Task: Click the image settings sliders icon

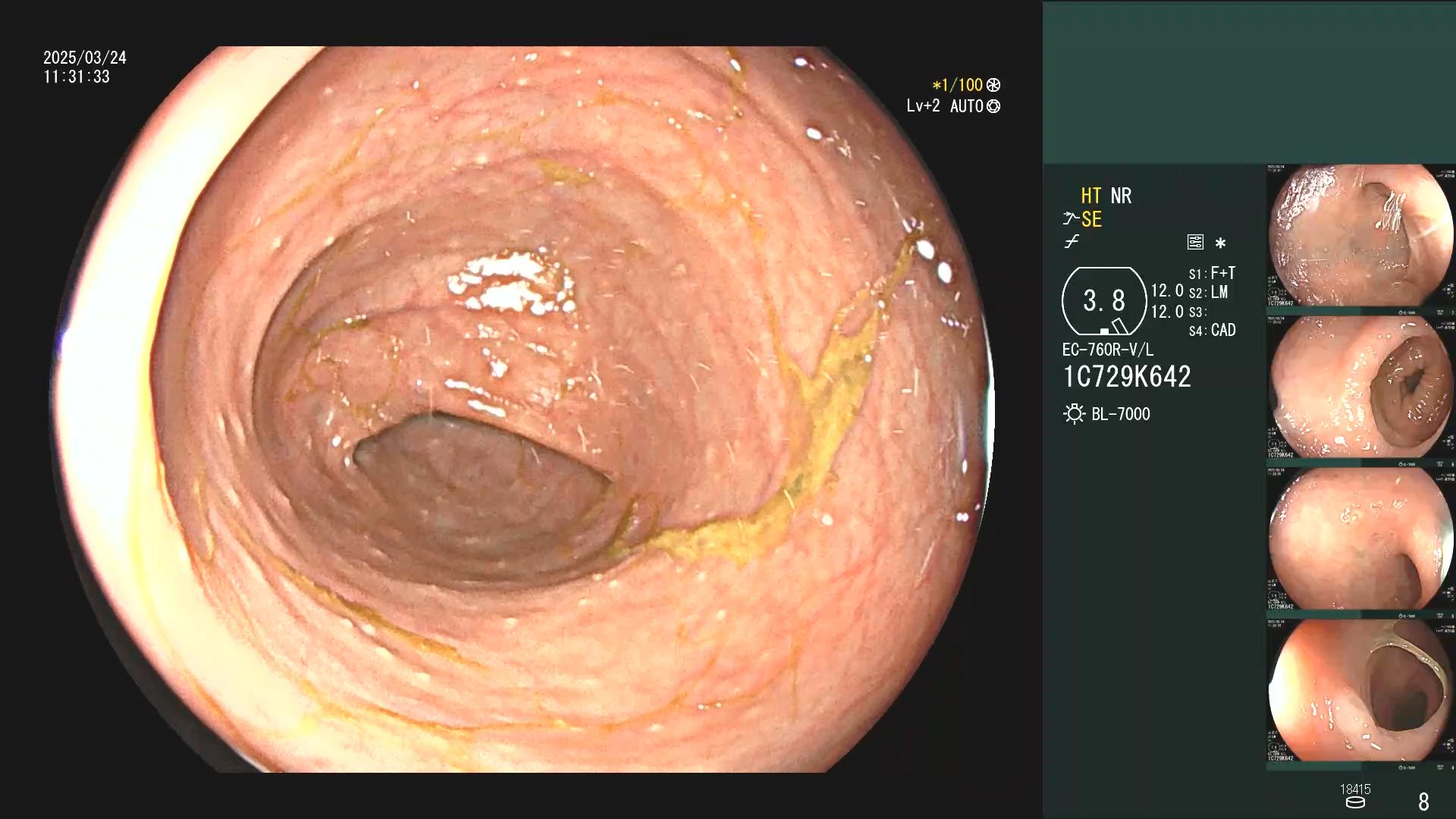Action: 1195,242
